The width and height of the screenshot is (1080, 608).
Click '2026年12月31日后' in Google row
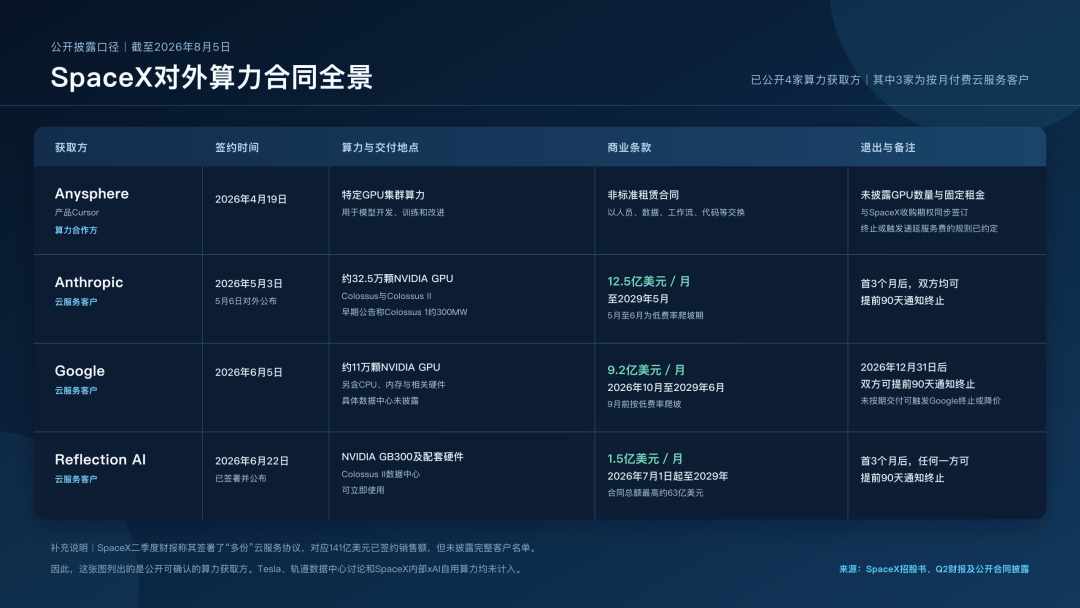click(x=904, y=368)
